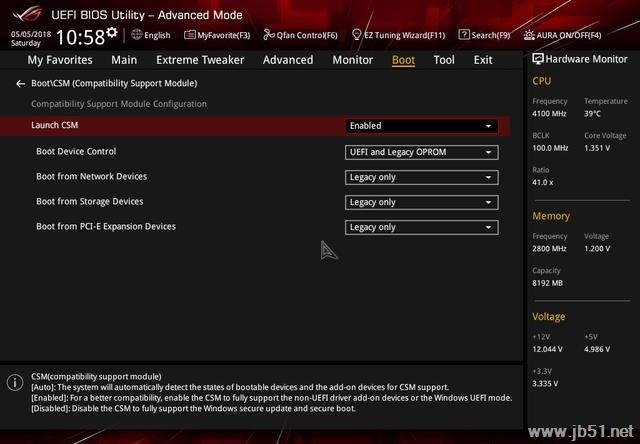Switch to the Main tab
The width and height of the screenshot is (640, 444).
click(x=124, y=60)
